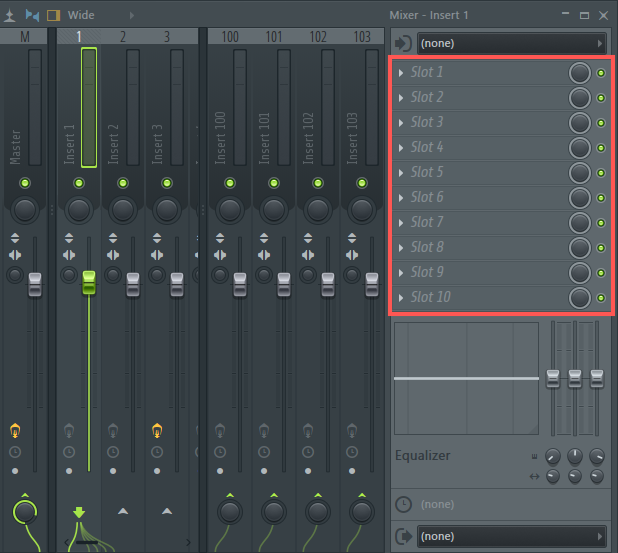This screenshot has height=553, width=618.
Task: Open the Wide layout selector
Action: pos(81,15)
